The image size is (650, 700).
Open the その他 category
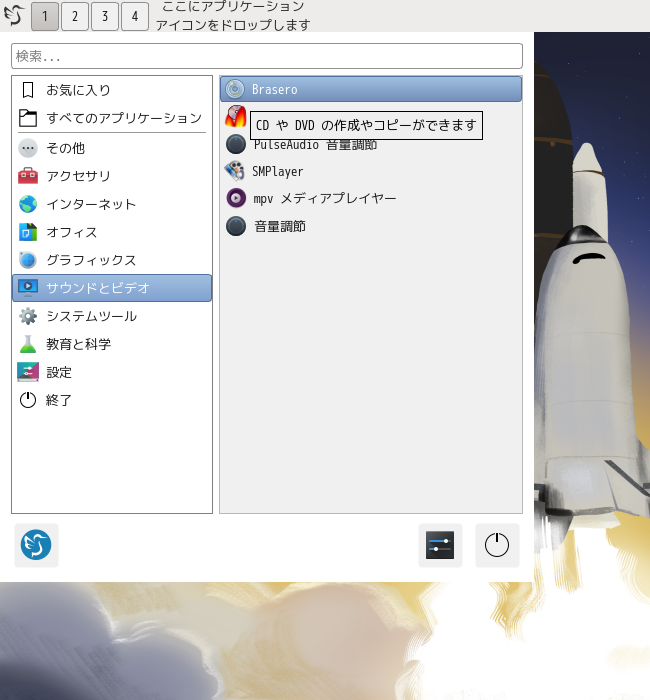pyautogui.click(x=112, y=148)
